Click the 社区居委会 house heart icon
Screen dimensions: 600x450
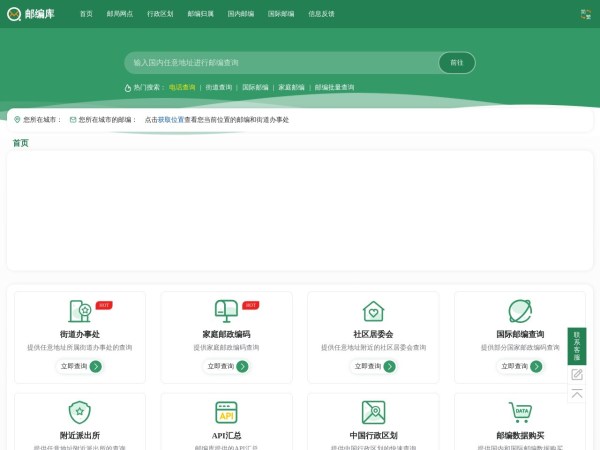pos(373,311)
